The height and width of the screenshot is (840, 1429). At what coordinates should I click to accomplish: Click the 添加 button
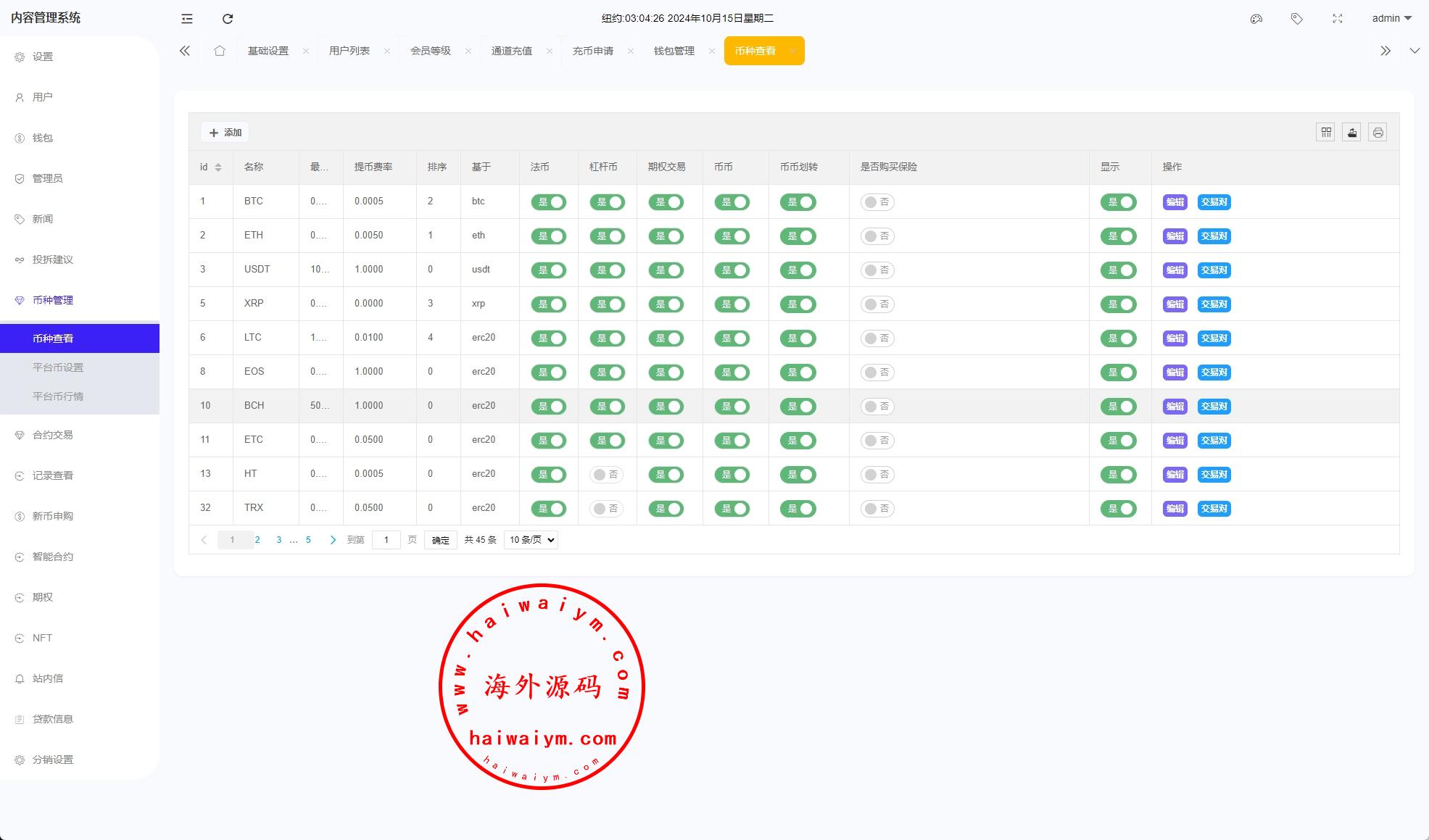pyautogui.click(x=225, y=133)
